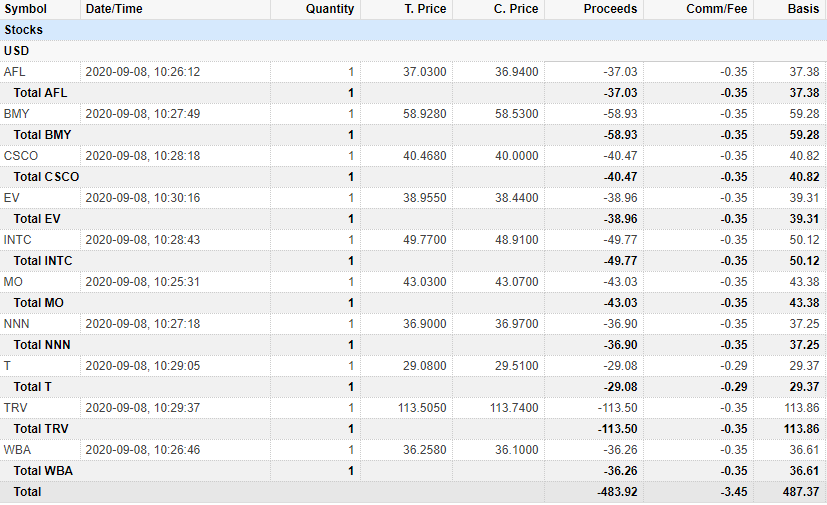Click the Symbol column header
The height and width of the screenshot is (505, 827).
(x=25, y=9)
